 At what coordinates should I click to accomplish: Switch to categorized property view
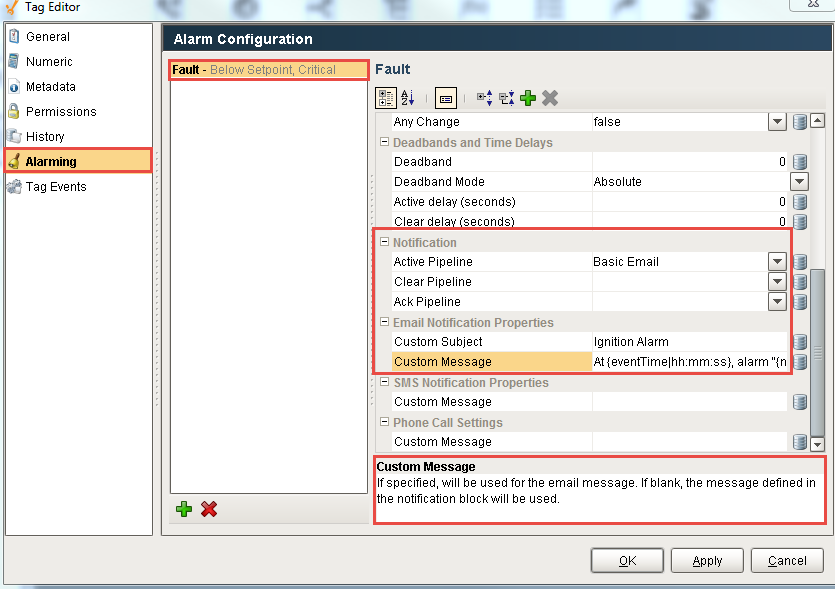tap(387, 97)
